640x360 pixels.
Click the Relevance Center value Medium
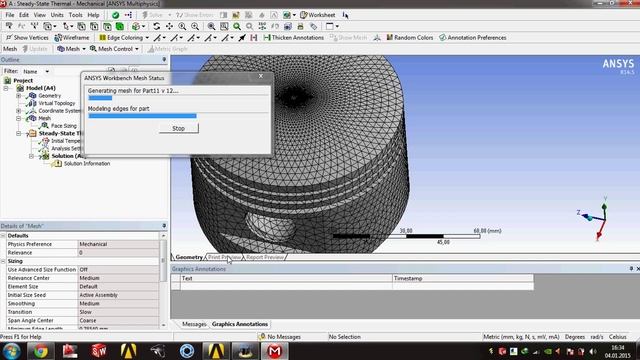118,278
